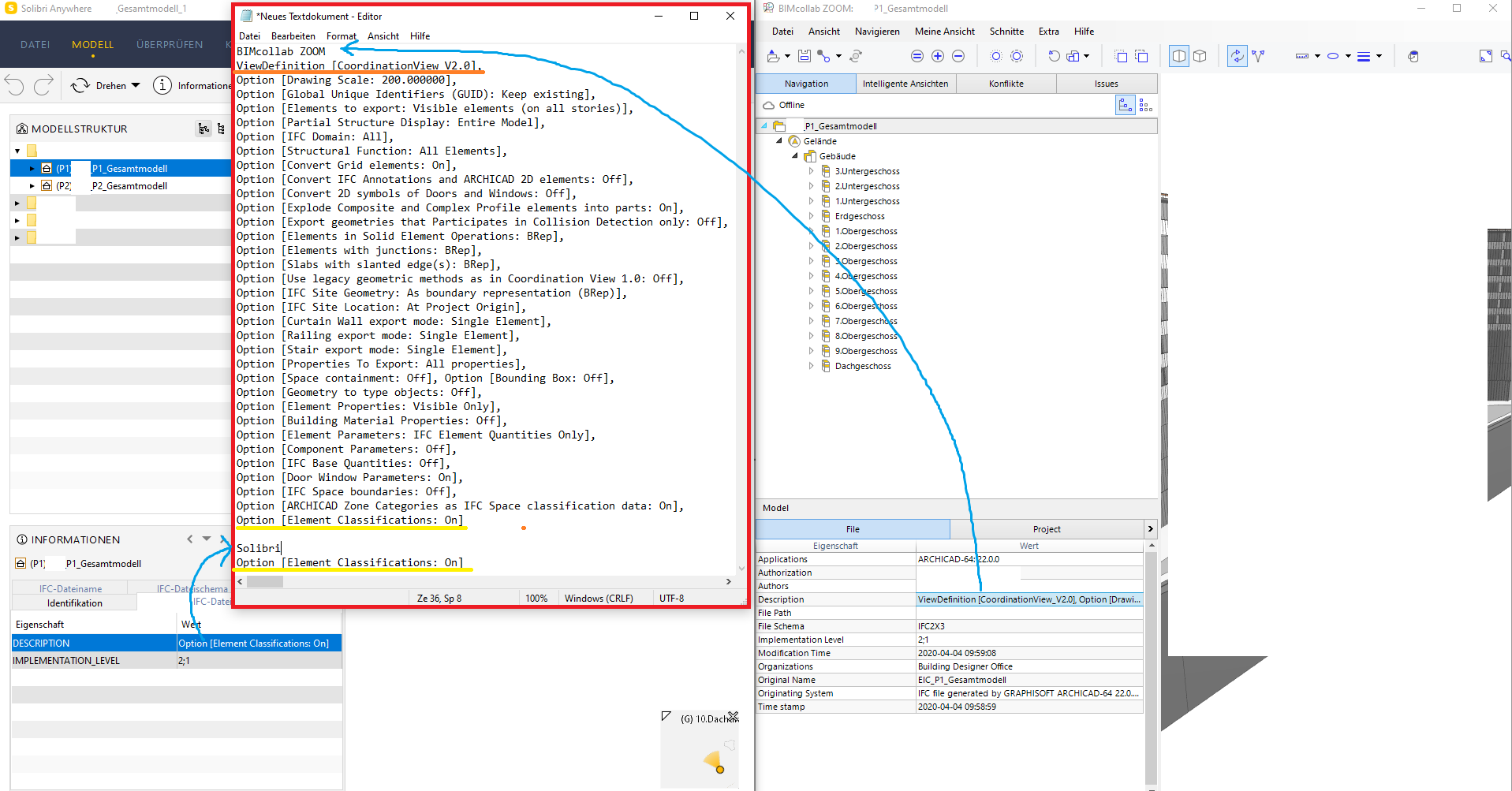
Task: Toggle the perspective cube view in BIMcollab
Action: pos(1200,56)
